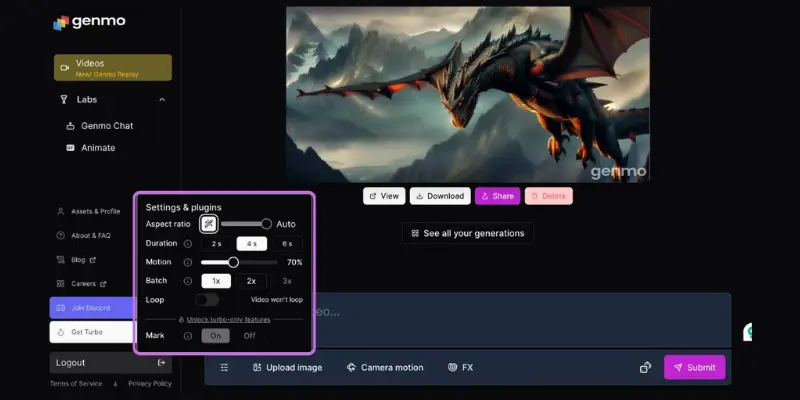
Task: Adjust the Aspect ratio slider
Action: tap(246, 223)
